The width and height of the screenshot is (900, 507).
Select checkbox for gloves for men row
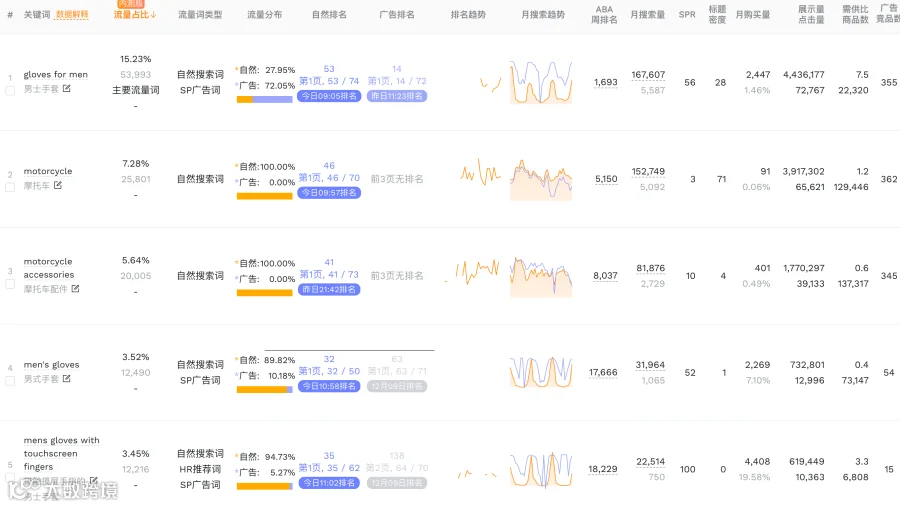tap(10, 91)
